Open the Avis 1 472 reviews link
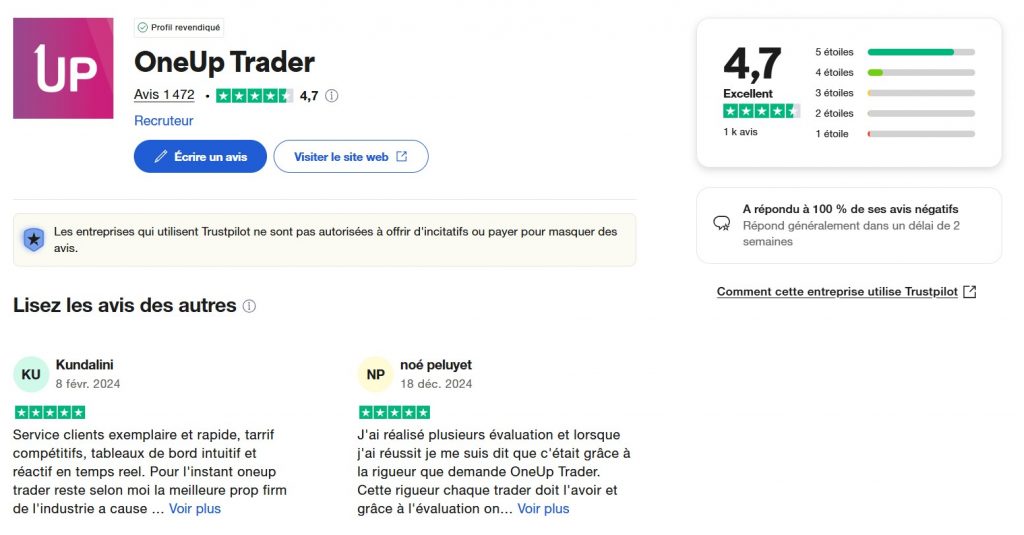This screenshot has height=535, width=1024. coord(164,95)
